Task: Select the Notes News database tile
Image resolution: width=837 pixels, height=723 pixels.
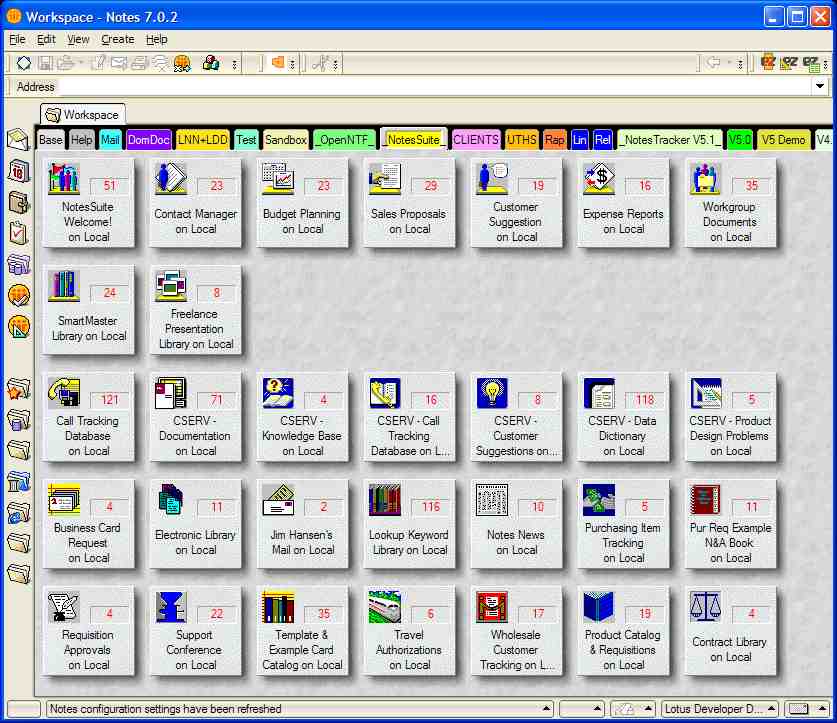Action: 516,524
